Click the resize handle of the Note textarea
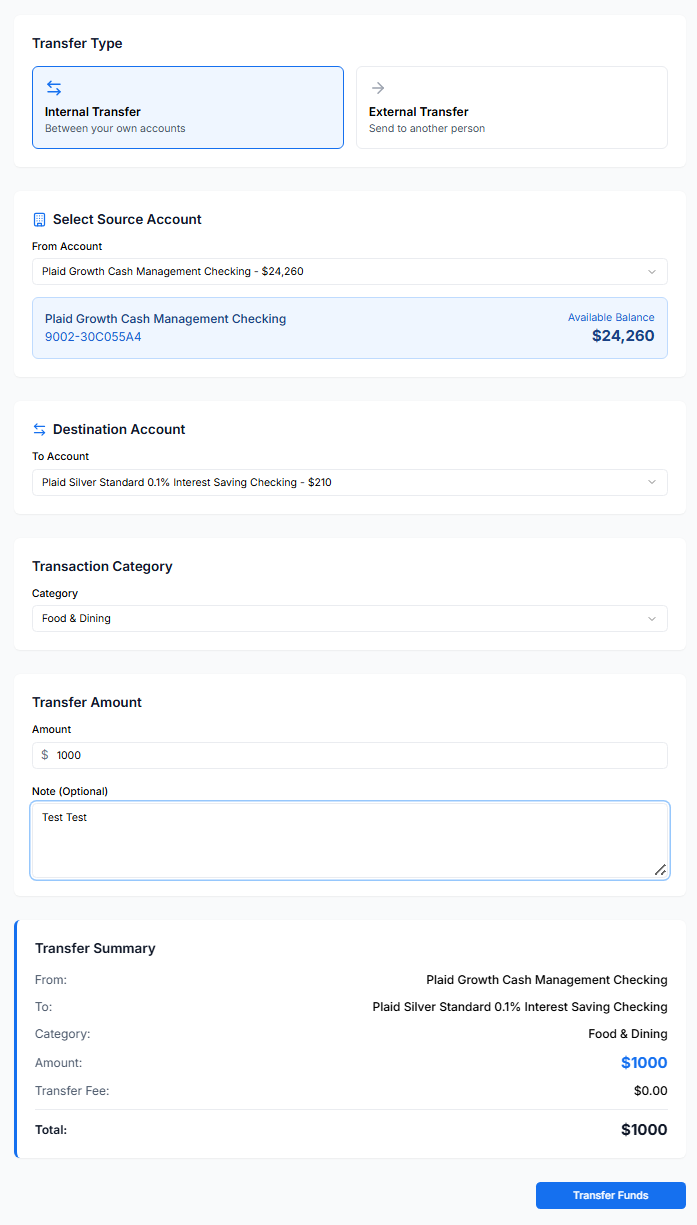Screen dimensions: 697x1225 [x=660, y=870]
